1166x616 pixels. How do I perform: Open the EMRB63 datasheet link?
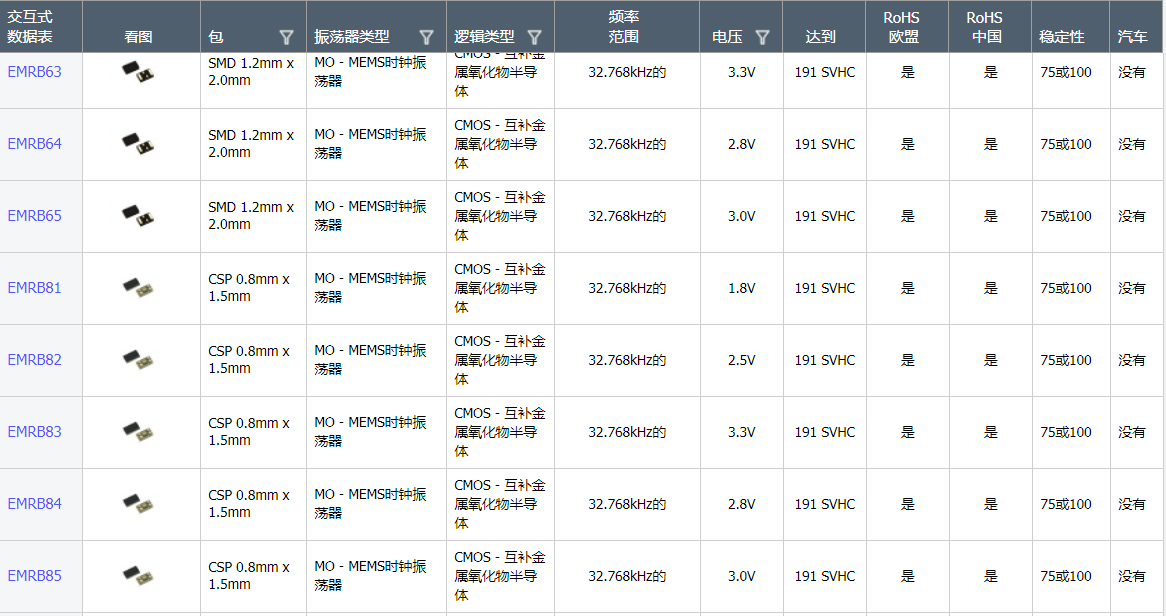[35, 72]
